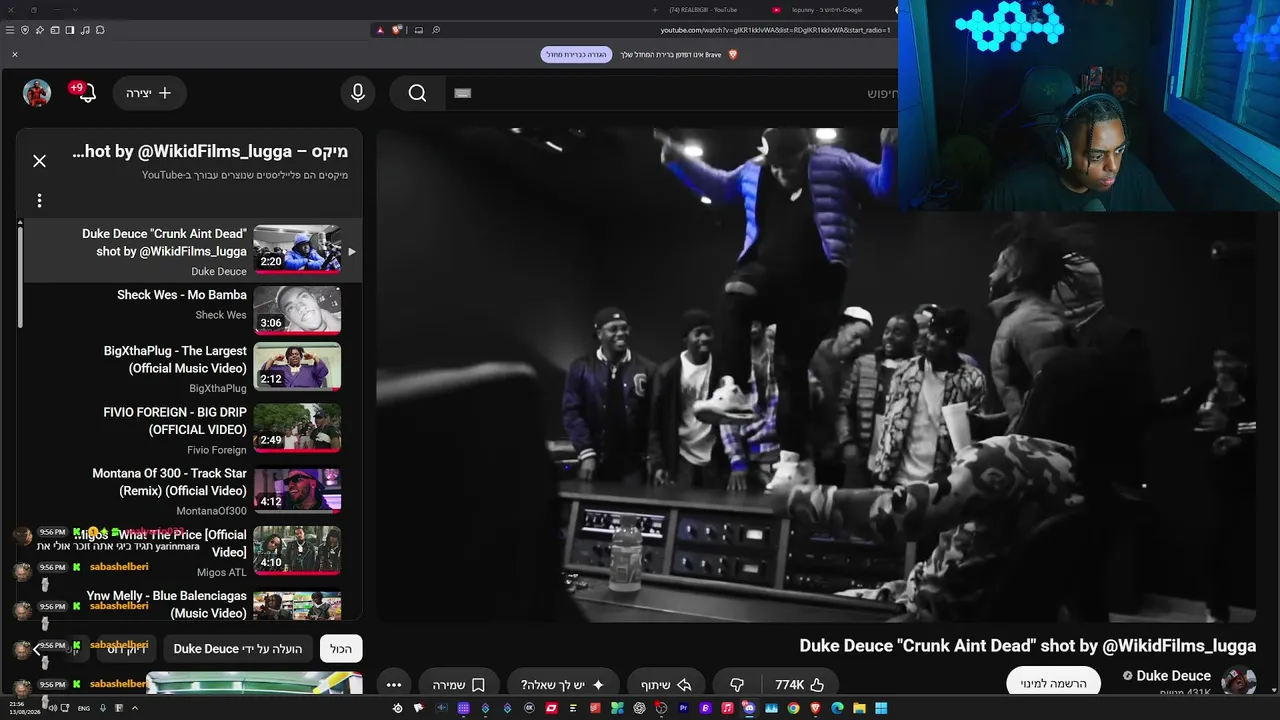Open Brave extensions puzzle icon
The width and height of the screenshot is (1280, 720).
point(100,30)
